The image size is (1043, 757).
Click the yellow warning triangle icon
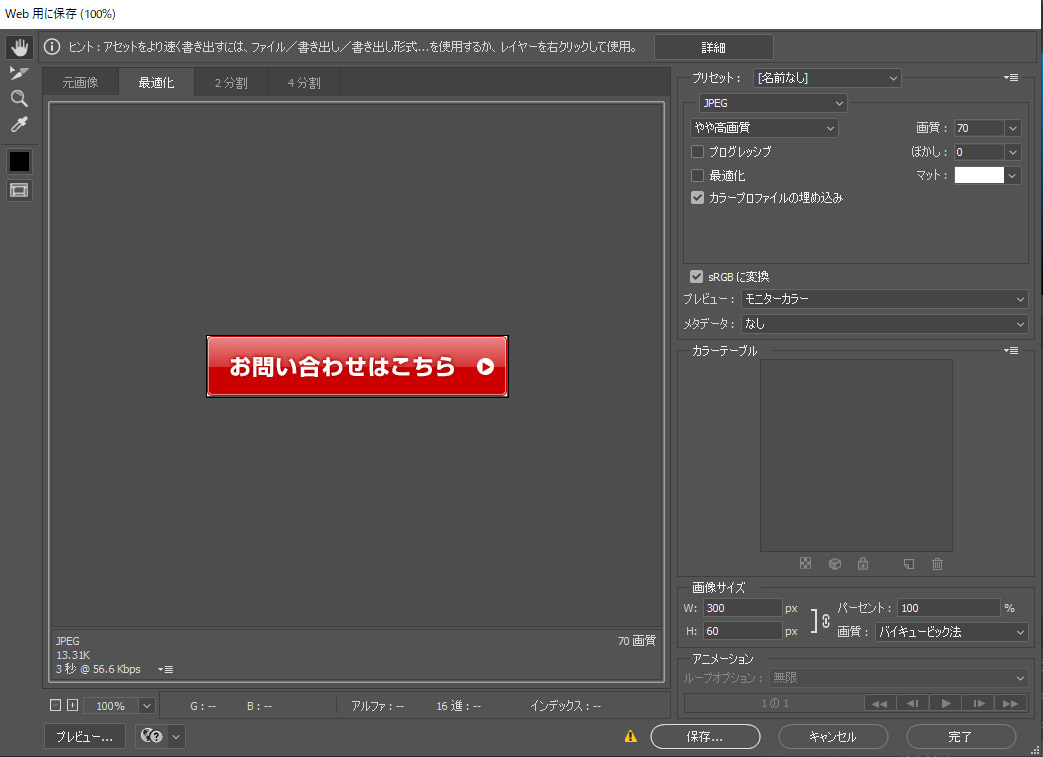tap(631, 736)
